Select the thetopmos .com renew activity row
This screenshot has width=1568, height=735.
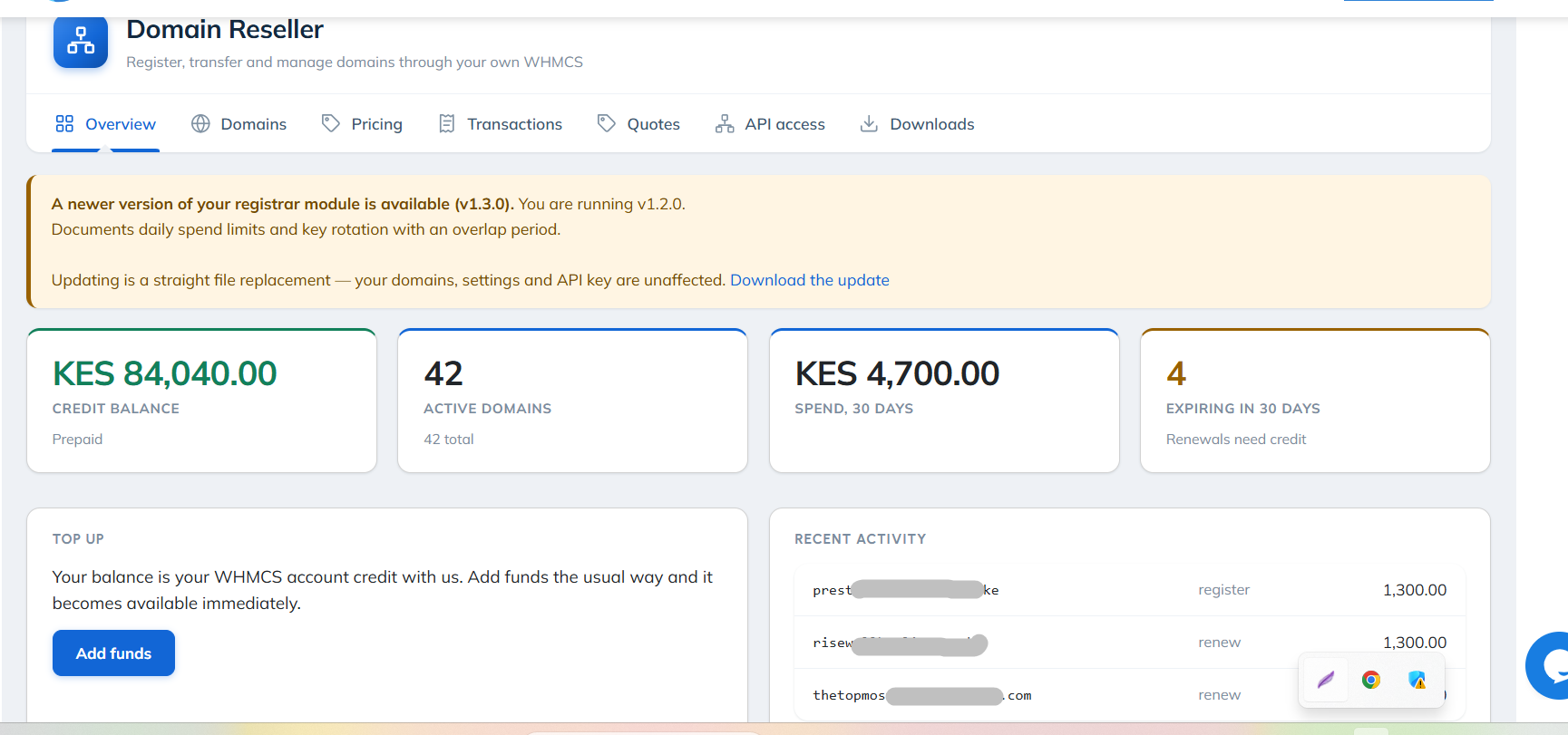point(1129,695)
